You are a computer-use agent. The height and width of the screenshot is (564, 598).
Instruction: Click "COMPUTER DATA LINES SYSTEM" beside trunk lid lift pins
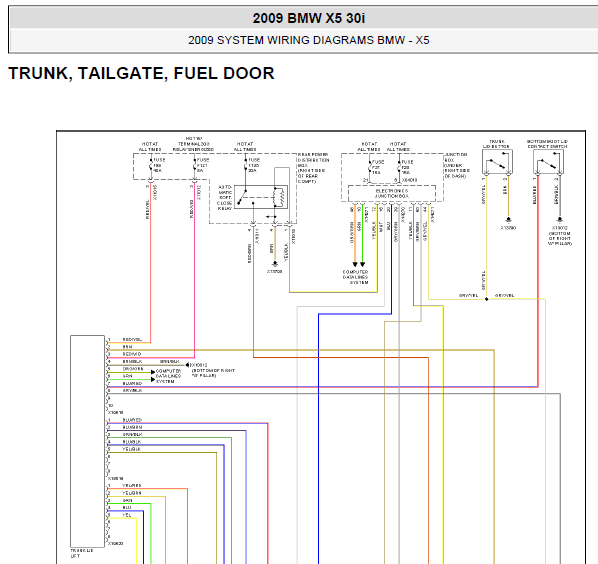click(168, 376)
